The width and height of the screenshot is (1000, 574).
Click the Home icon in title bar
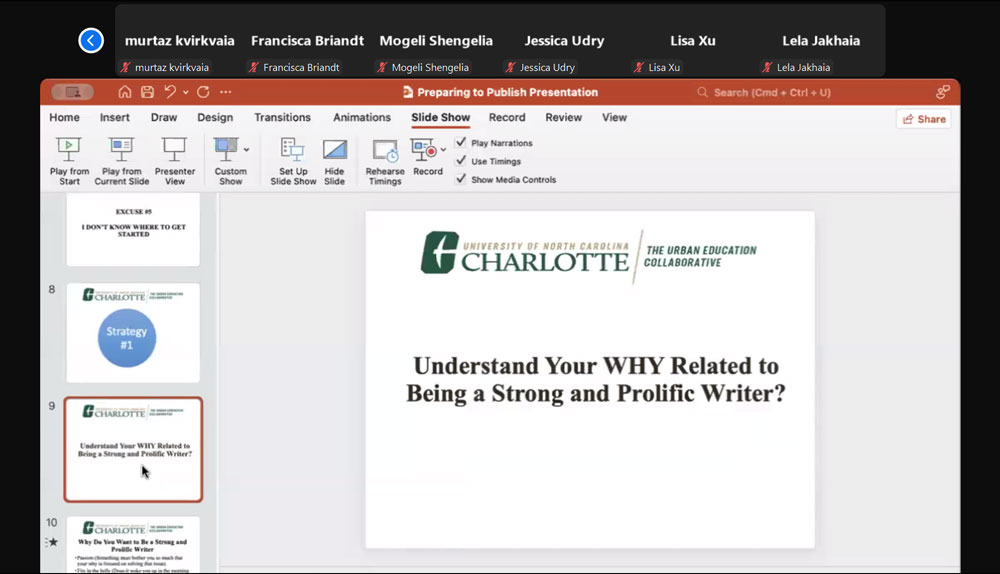[x=125, y=92]
